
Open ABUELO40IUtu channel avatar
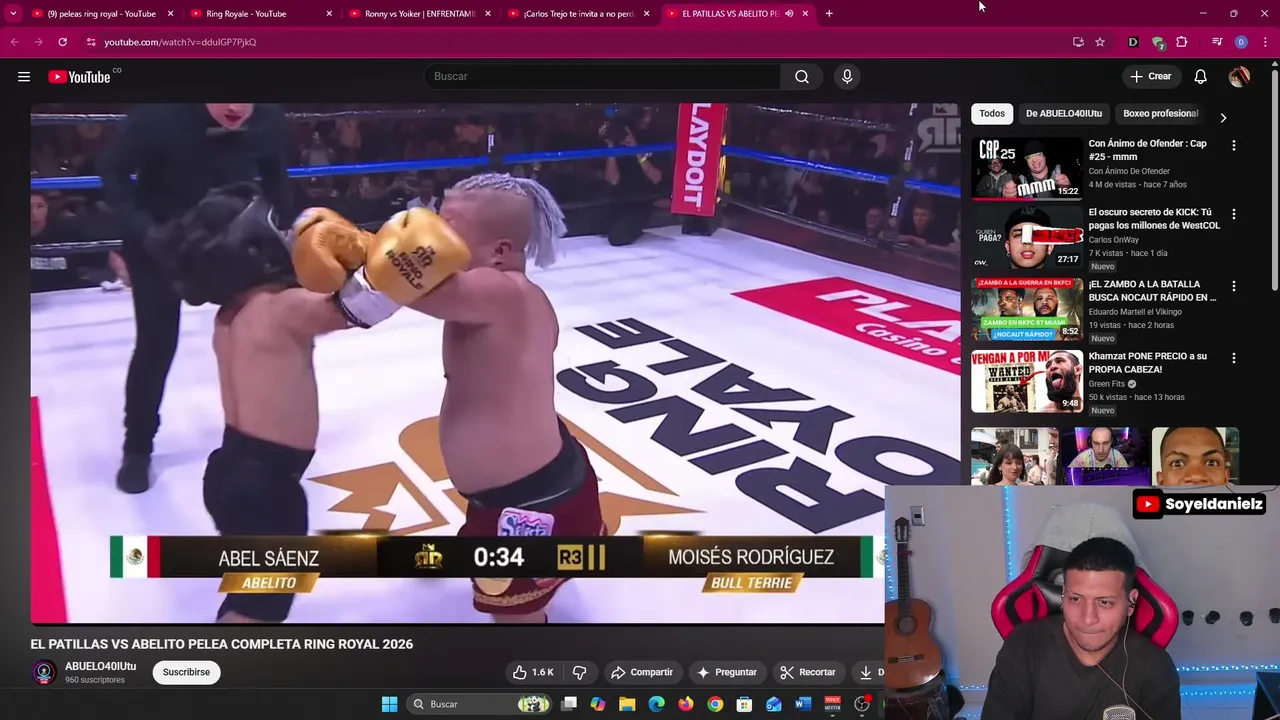tap(44, 672)
